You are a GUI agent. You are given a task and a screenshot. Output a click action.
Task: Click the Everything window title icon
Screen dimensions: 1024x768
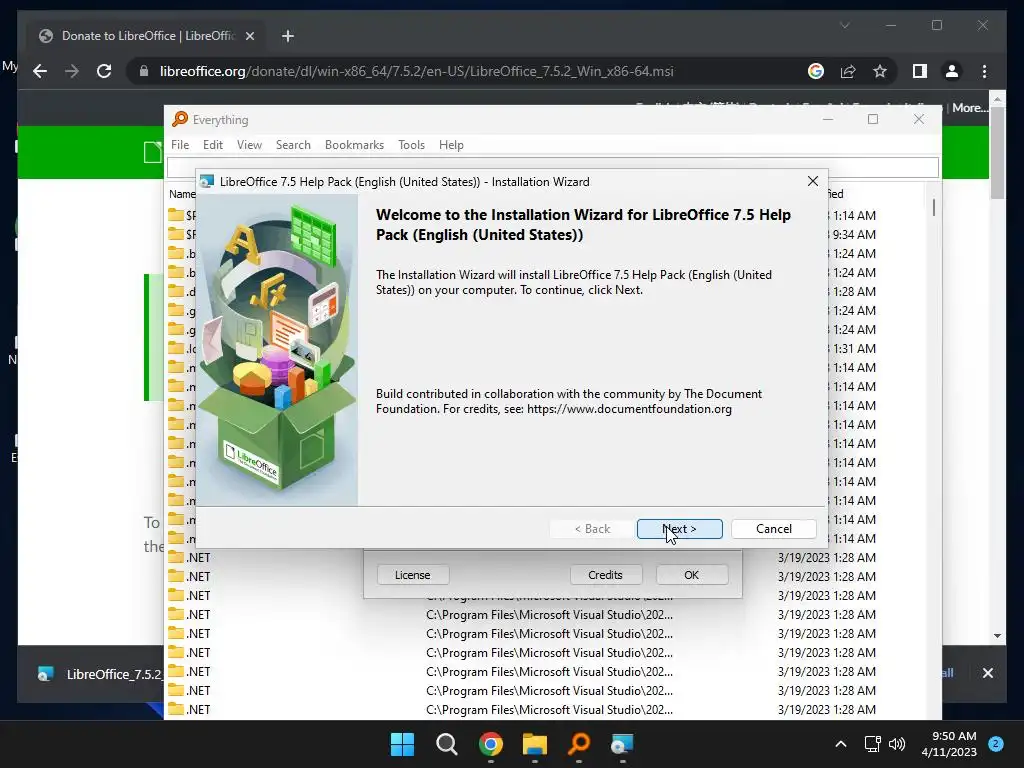180,119
